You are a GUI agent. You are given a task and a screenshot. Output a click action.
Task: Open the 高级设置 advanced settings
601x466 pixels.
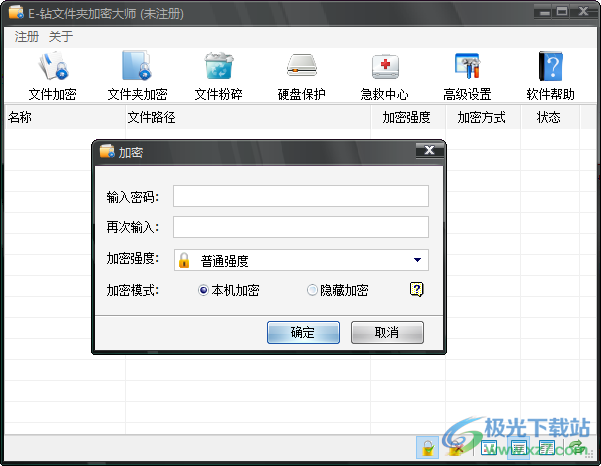pos(467,76)
